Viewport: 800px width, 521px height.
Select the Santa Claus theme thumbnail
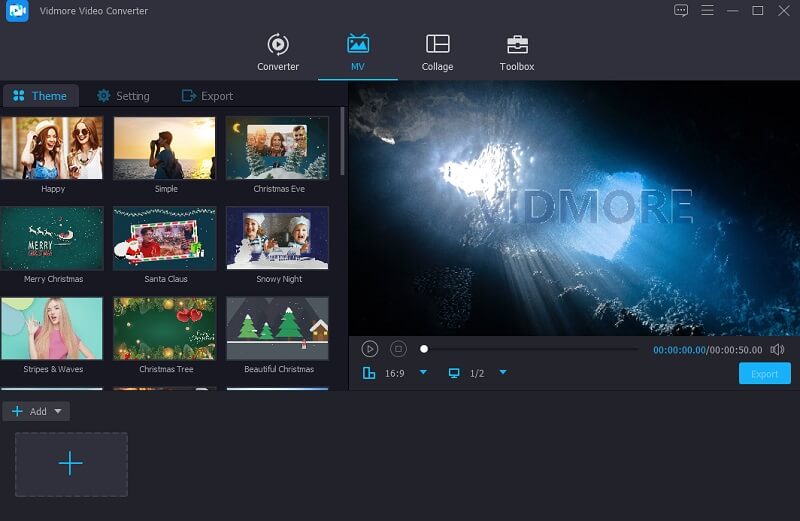164,238
